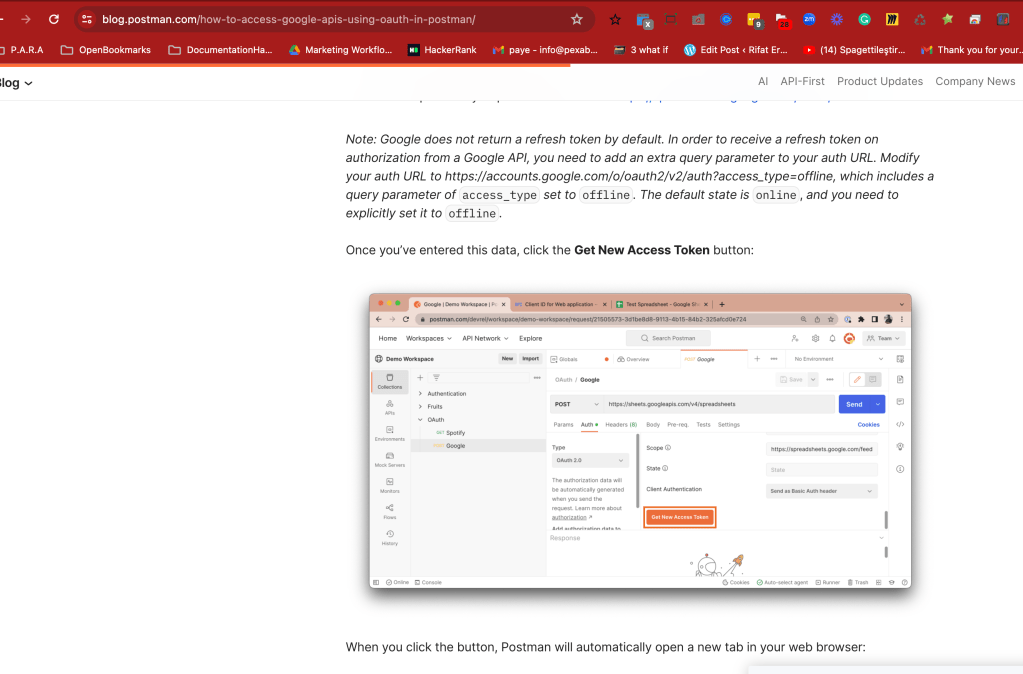The image size is (1023, 674).
Task: Click the 'access_type' inline code text
Action: 499,195
